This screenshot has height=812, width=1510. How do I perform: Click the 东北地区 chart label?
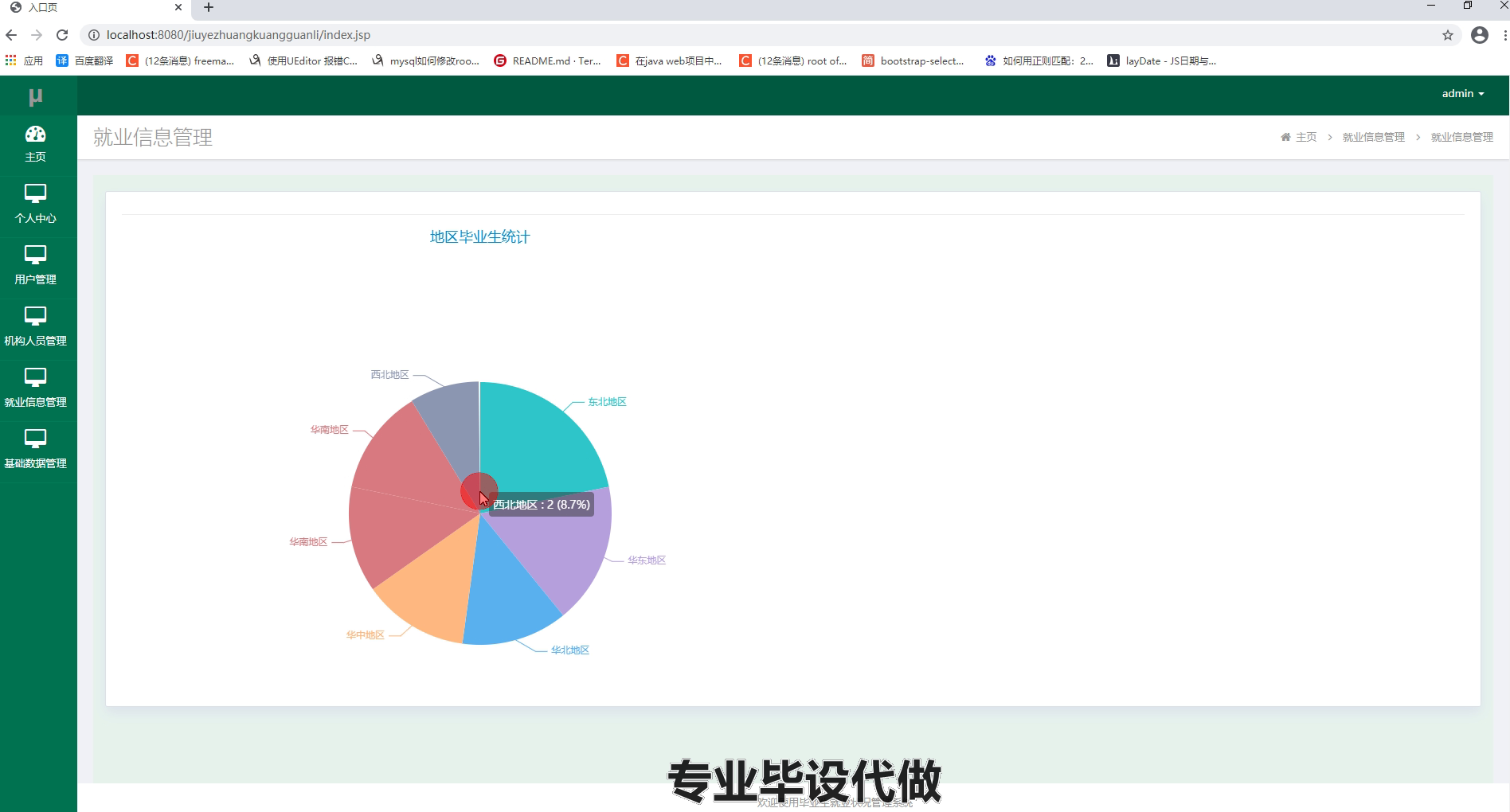coord(607,402)
